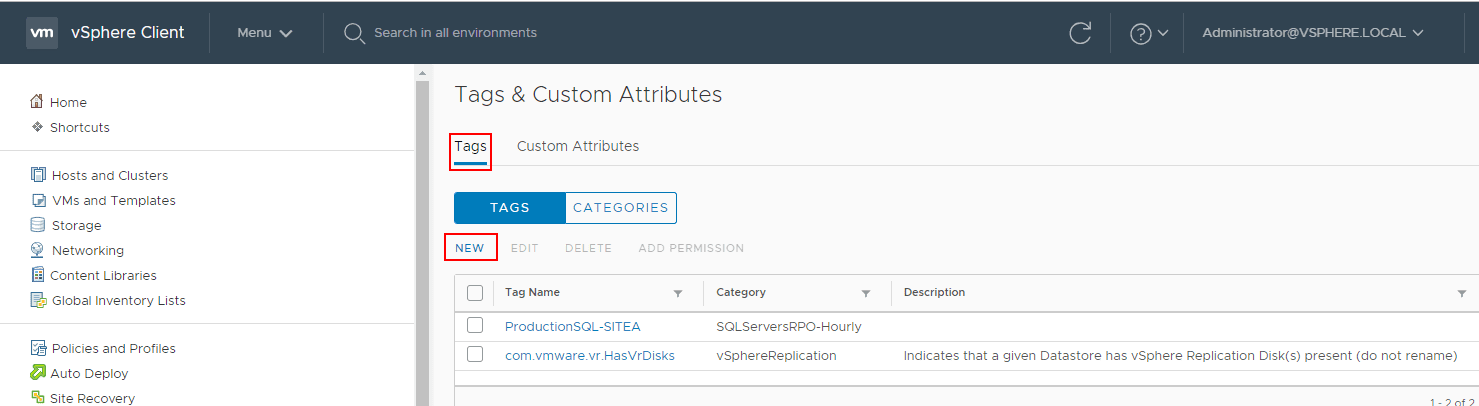The height and width of the screenshot is (406, 1479).
Task: Check the ProductionSQL-SITEA row checkbox
Action: coord(475,325)
